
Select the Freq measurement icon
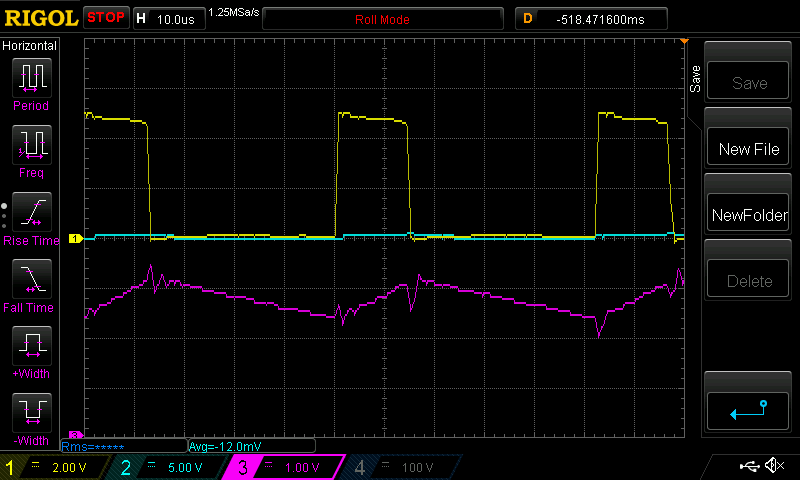tap(30, 150)
